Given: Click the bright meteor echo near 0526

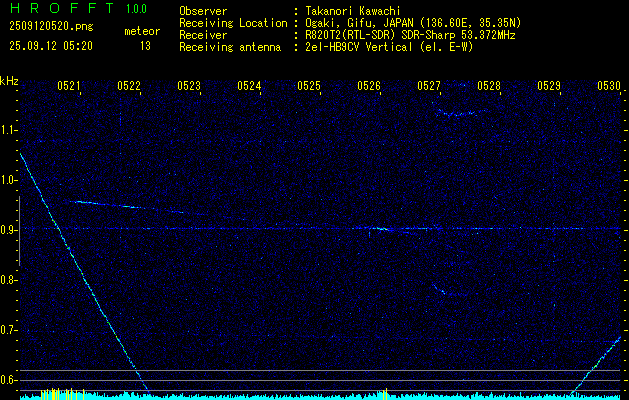Looking at the screenshot, I should coord(381,228).
